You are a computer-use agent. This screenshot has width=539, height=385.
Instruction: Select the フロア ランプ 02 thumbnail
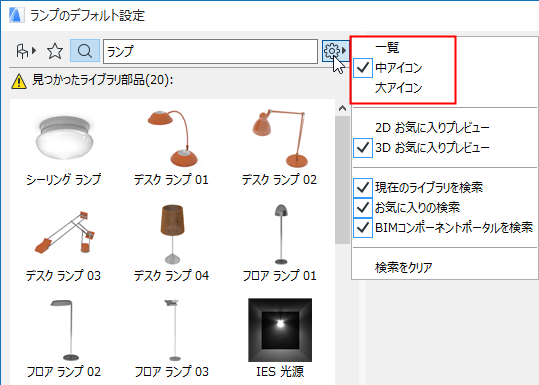coord(64,330)
